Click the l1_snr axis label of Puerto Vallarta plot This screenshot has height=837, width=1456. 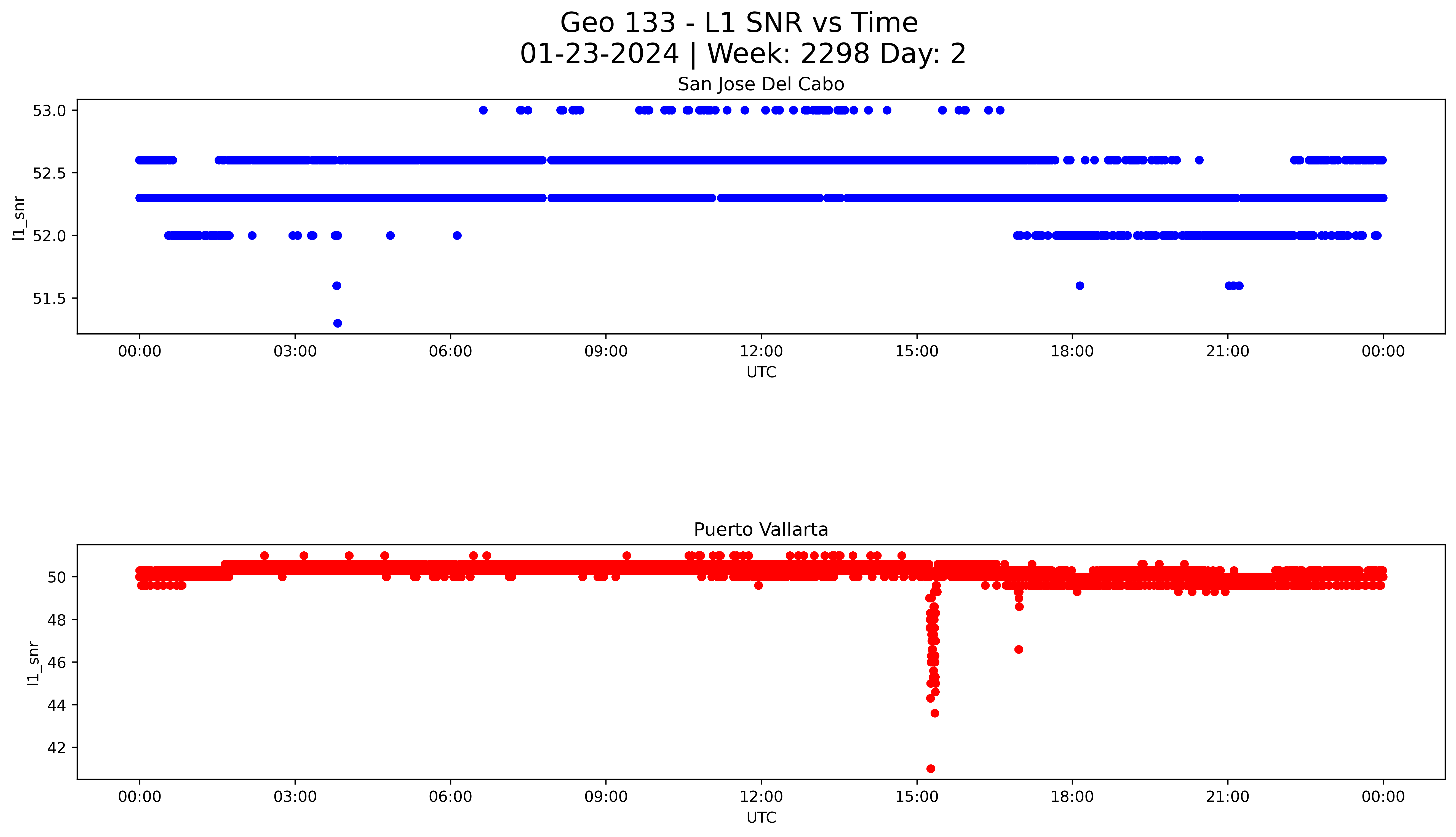pyautogui.click(x=33, y=663)
